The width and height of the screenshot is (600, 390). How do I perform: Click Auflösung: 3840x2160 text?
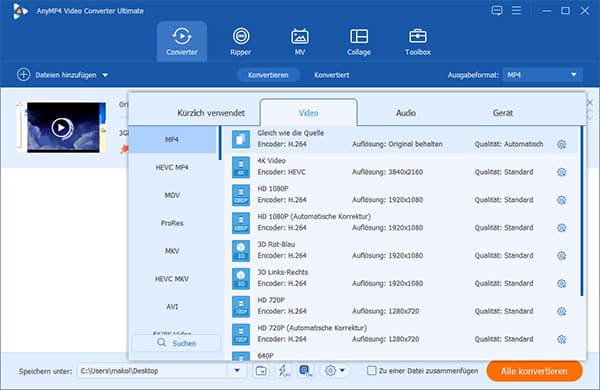pos(387,172)
